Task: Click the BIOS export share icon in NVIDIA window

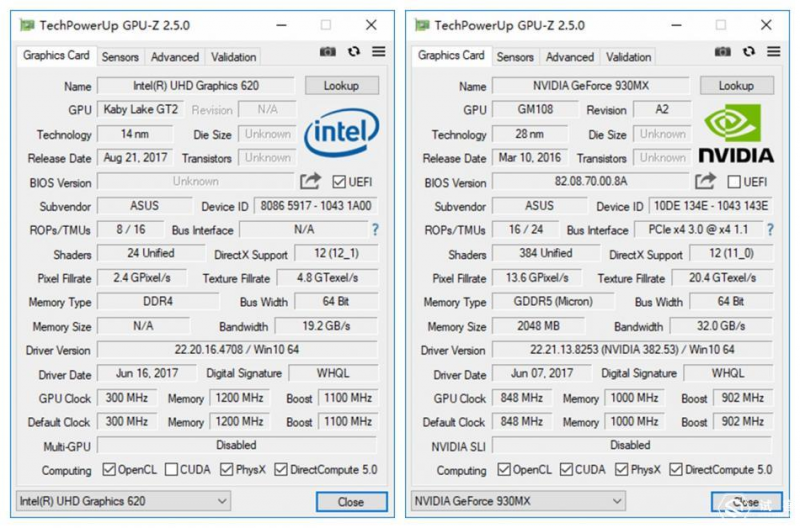Action: (705, 181)
